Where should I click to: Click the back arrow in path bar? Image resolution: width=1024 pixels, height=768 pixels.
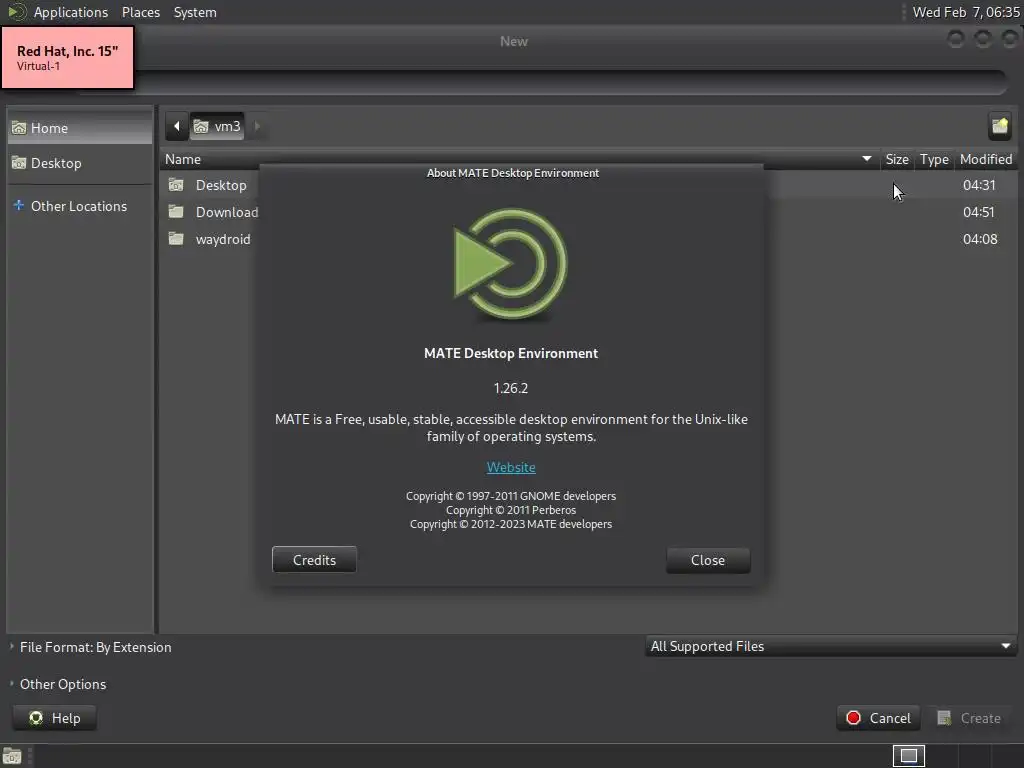click(x=176, y=126)
